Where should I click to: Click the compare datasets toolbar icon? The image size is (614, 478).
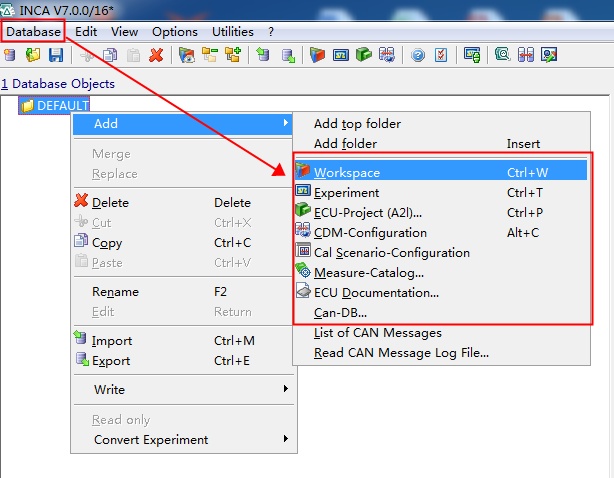[x=526, y=55]
